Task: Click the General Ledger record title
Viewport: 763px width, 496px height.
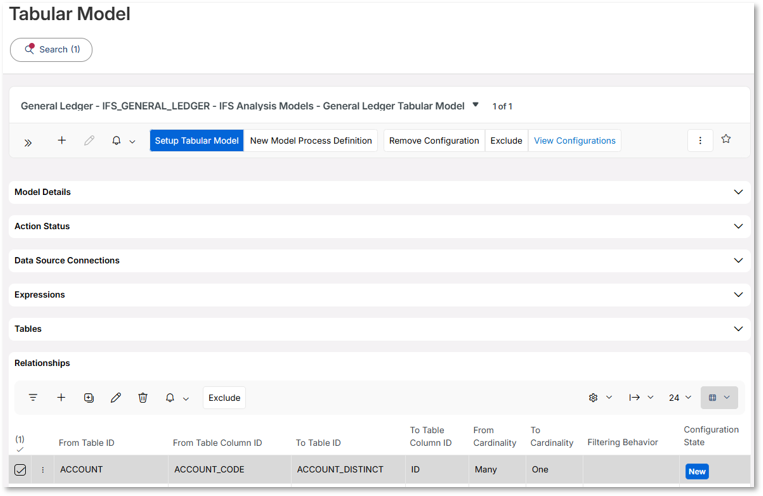Action: click(242, 106)
